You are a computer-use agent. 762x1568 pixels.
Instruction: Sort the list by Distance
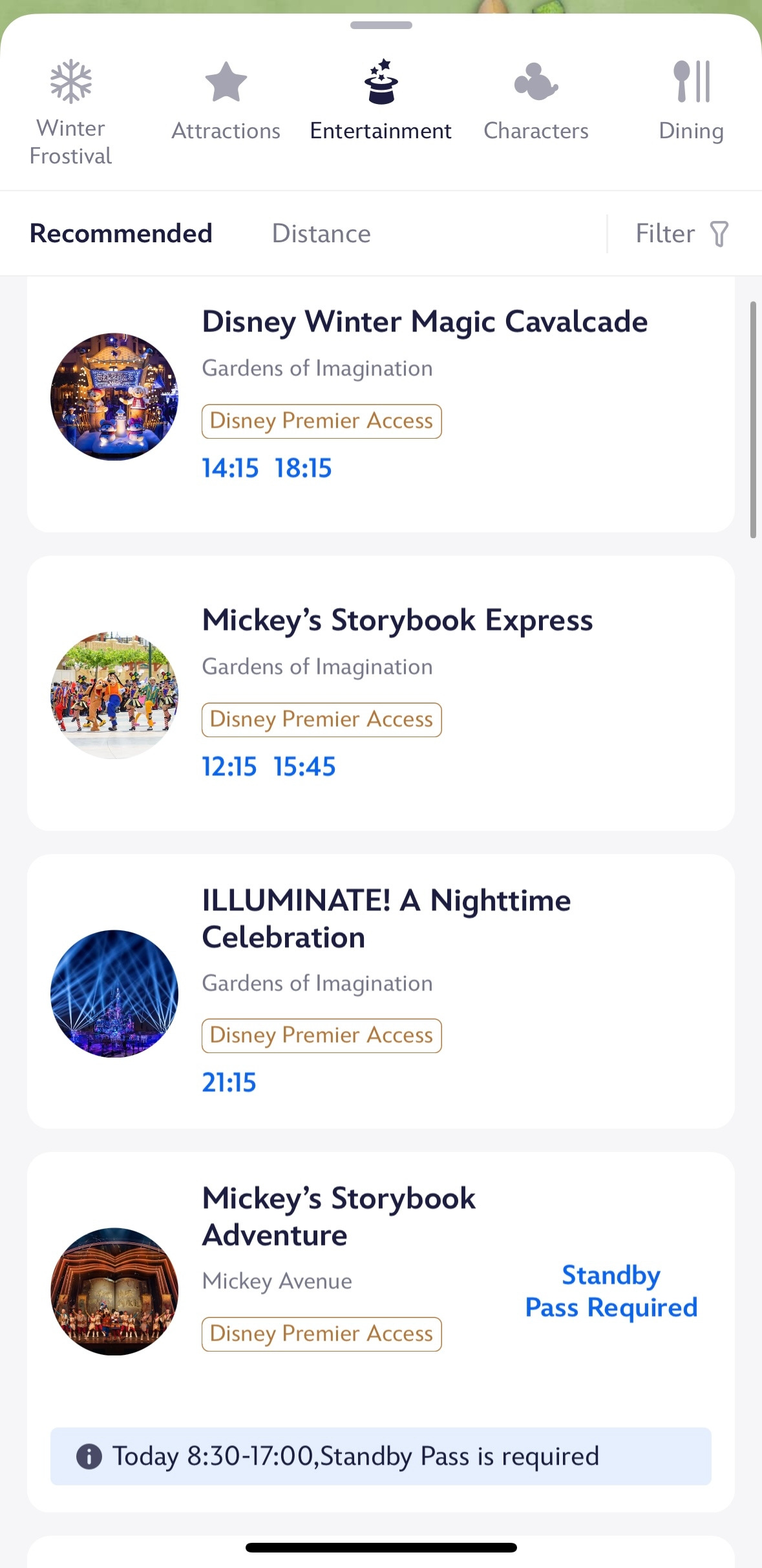coord(321,234)
